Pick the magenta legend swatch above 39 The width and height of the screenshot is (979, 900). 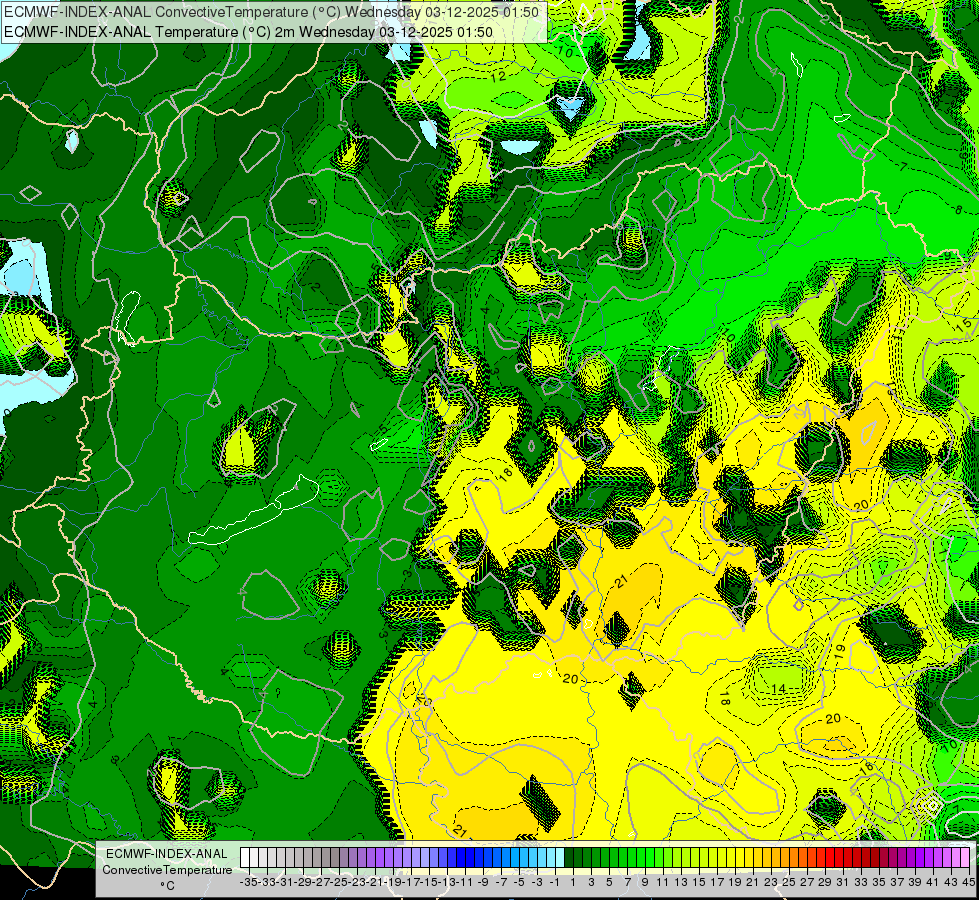pos(911,858)
